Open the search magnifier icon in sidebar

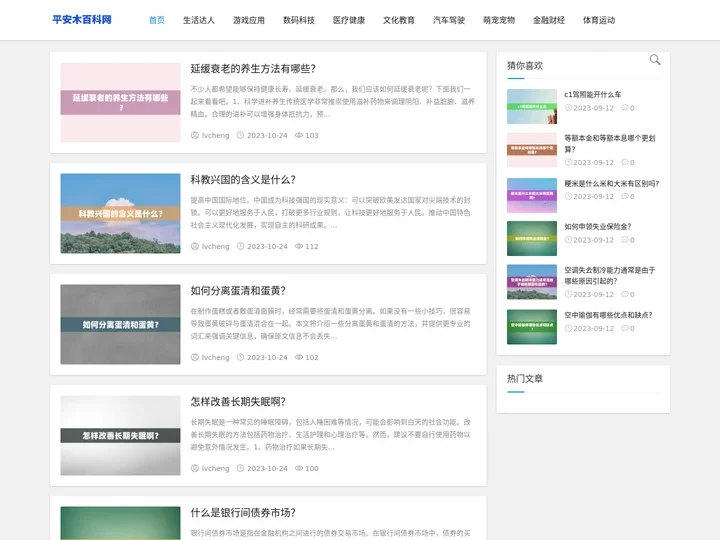pyautogui.click(x=655, y=60)
